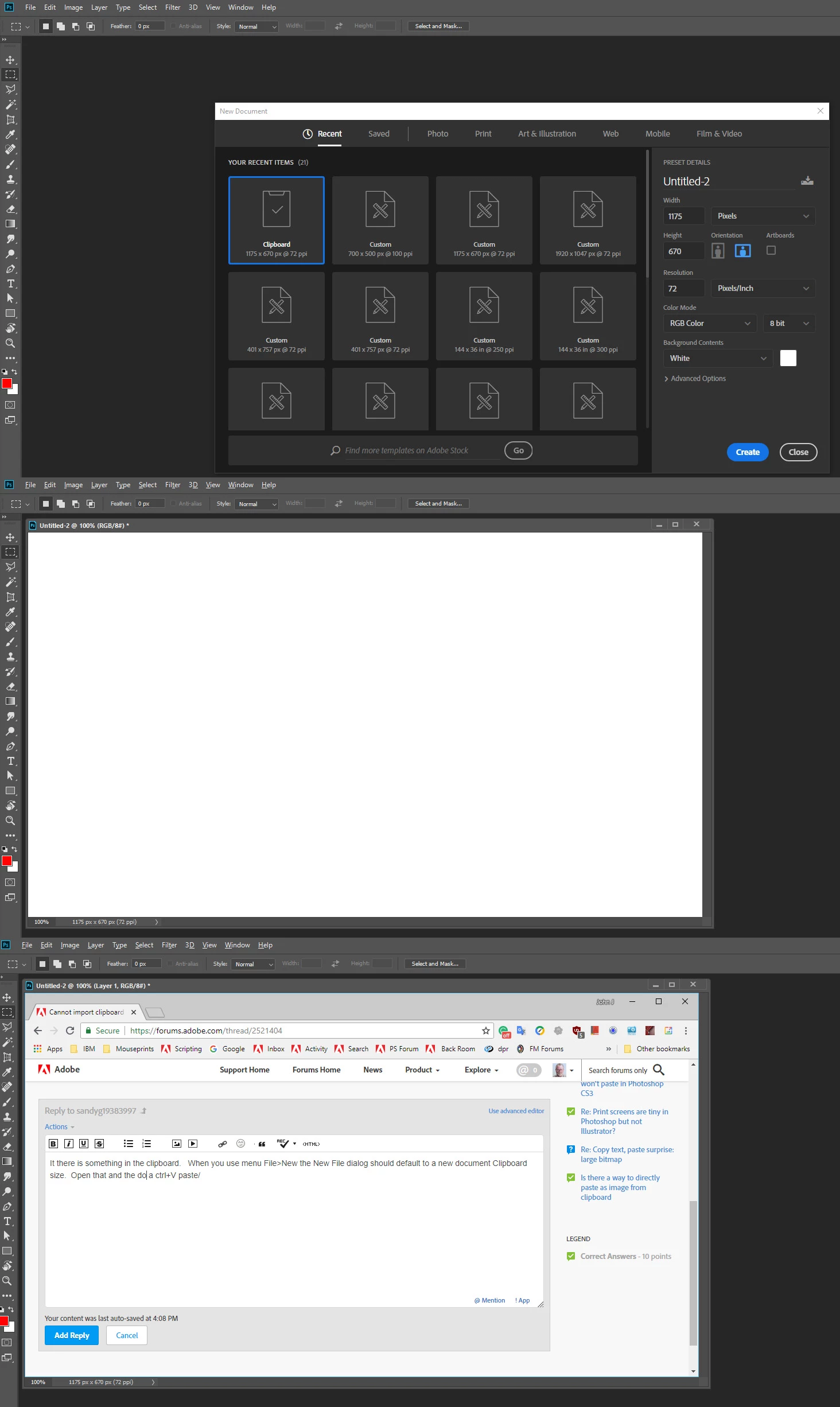Select the Zoom tool beside the New Document dialog
This screenshot has width=840, height=1407.
(10, 343)
